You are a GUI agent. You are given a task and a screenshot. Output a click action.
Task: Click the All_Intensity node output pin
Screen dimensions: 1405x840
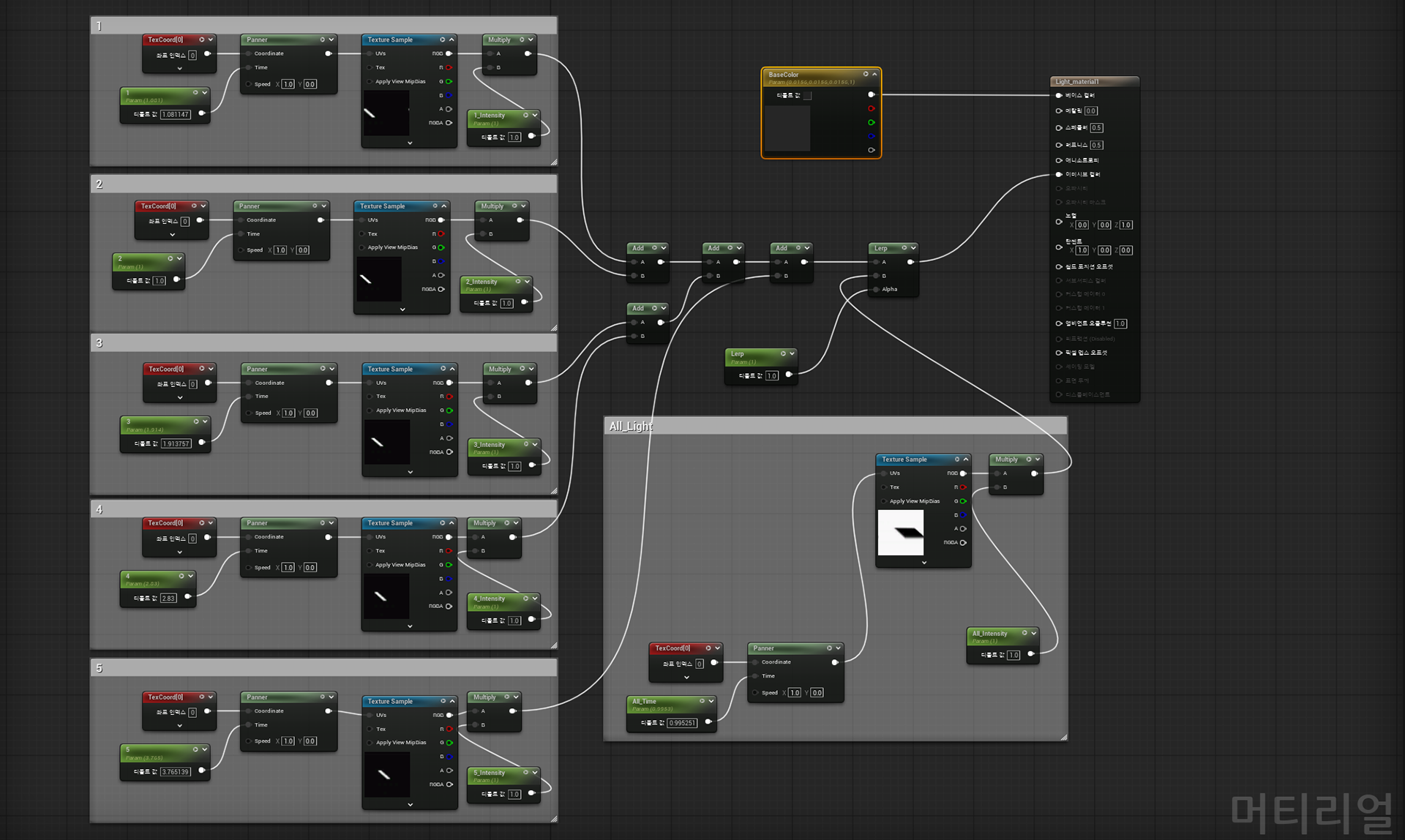pos(1031,654)
